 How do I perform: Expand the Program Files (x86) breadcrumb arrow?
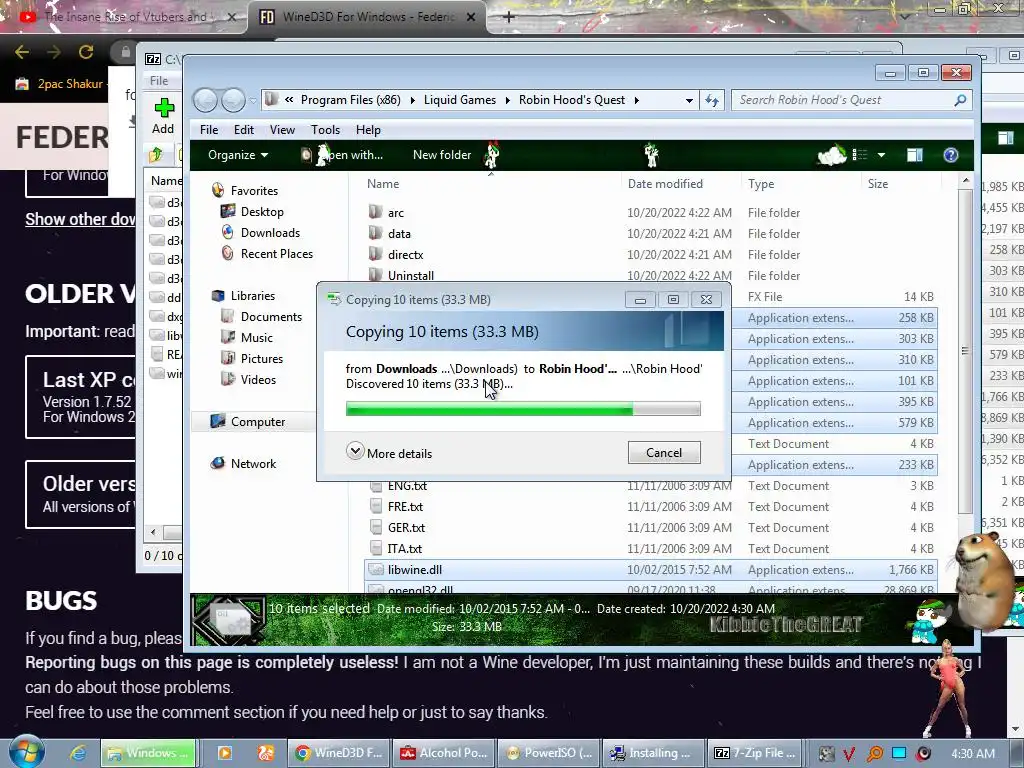coord(412,101)
